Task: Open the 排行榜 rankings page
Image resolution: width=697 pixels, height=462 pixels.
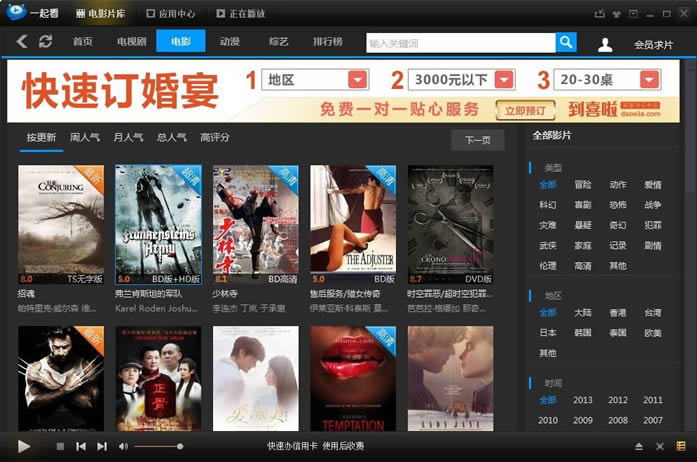Action: (x=328, y=41)
